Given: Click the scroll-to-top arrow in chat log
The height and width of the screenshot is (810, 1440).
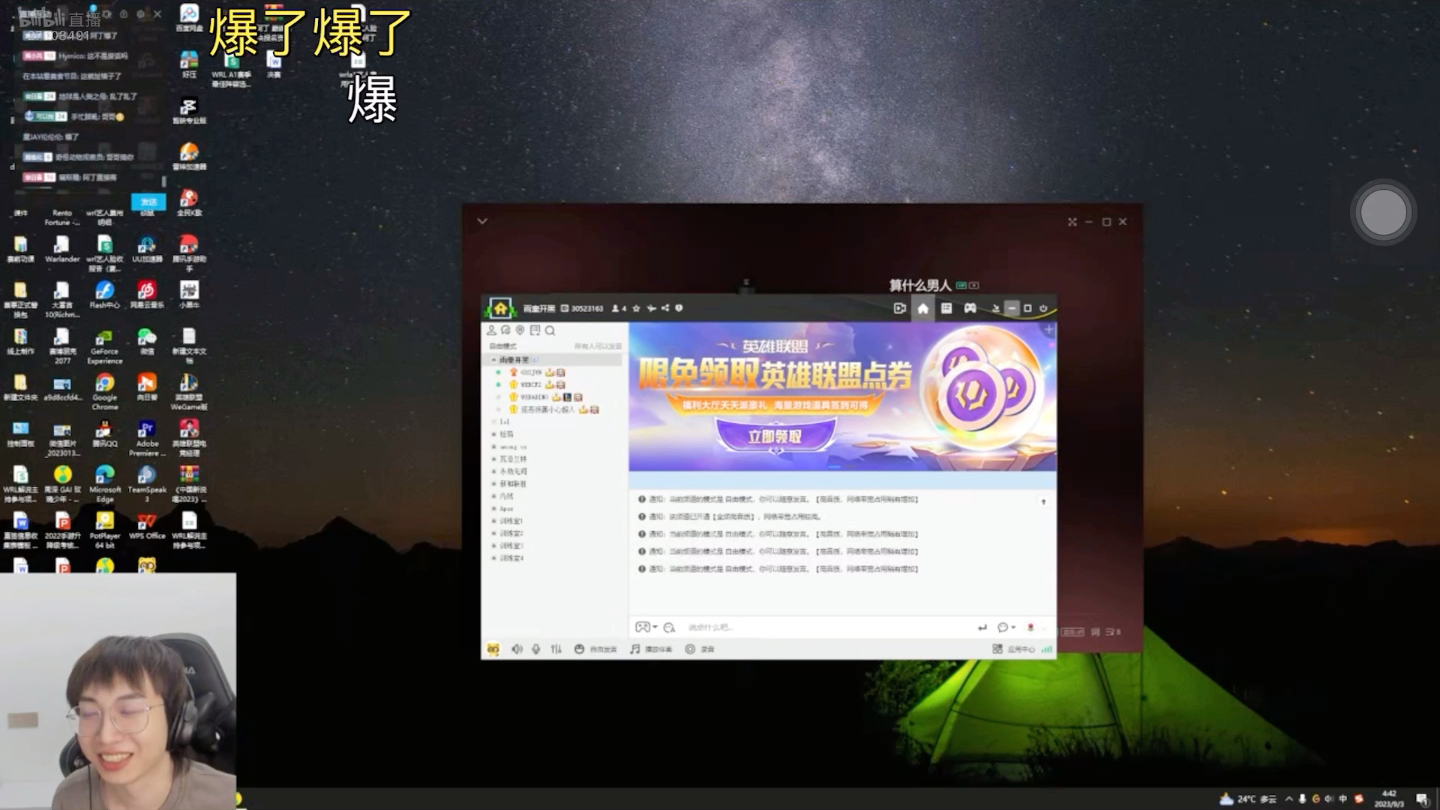Looking at the screenshot, I should [x=1043, y=501].
